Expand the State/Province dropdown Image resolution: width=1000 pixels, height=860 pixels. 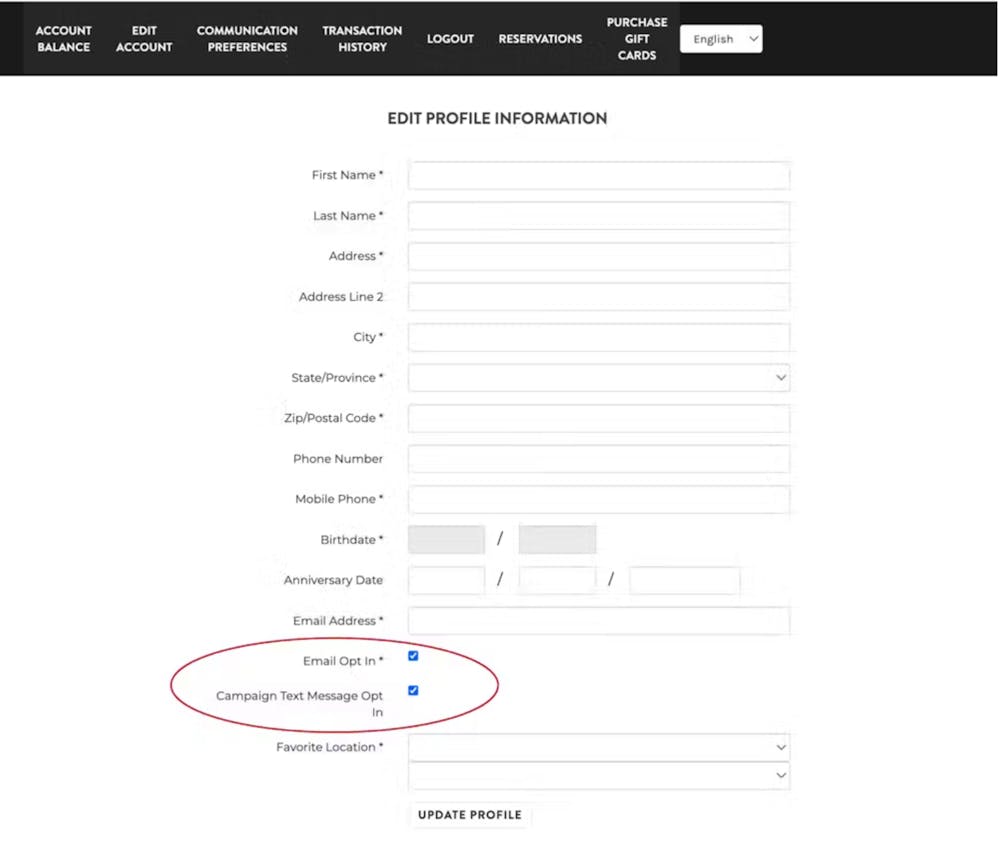click(599, 378)
